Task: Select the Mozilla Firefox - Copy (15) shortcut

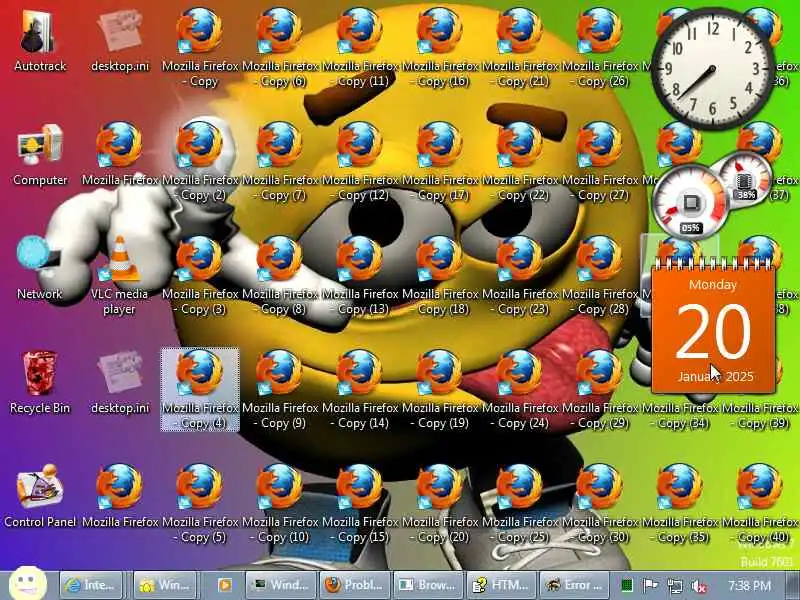Action: [360, 504]
